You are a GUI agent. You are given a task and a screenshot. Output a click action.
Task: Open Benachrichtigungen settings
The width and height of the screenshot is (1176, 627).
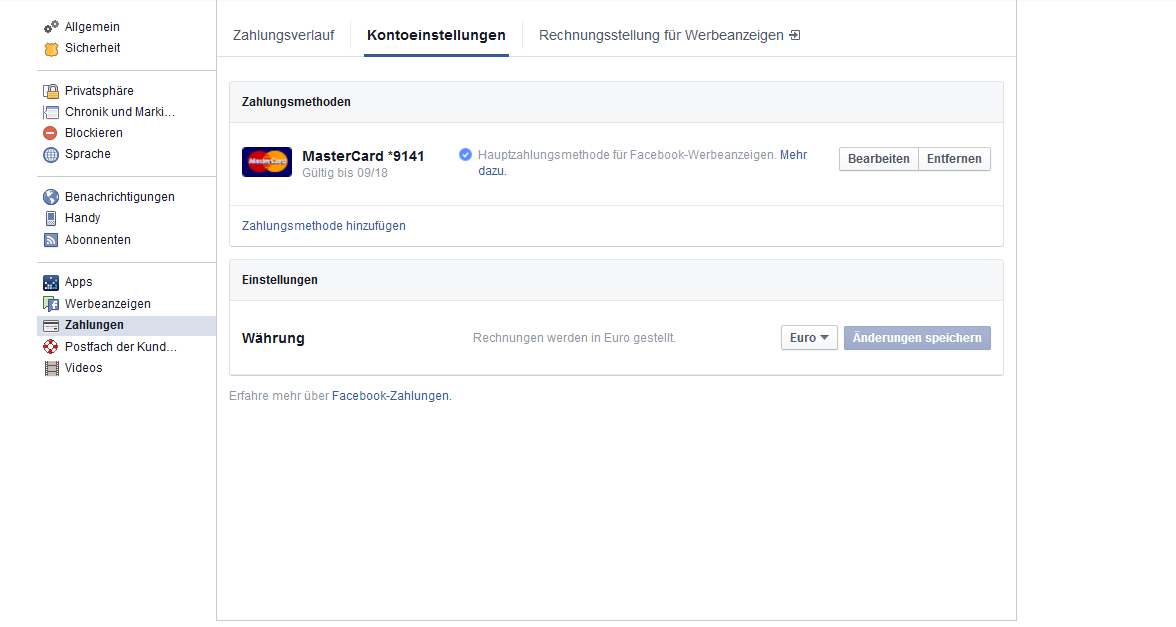point(119,196)
